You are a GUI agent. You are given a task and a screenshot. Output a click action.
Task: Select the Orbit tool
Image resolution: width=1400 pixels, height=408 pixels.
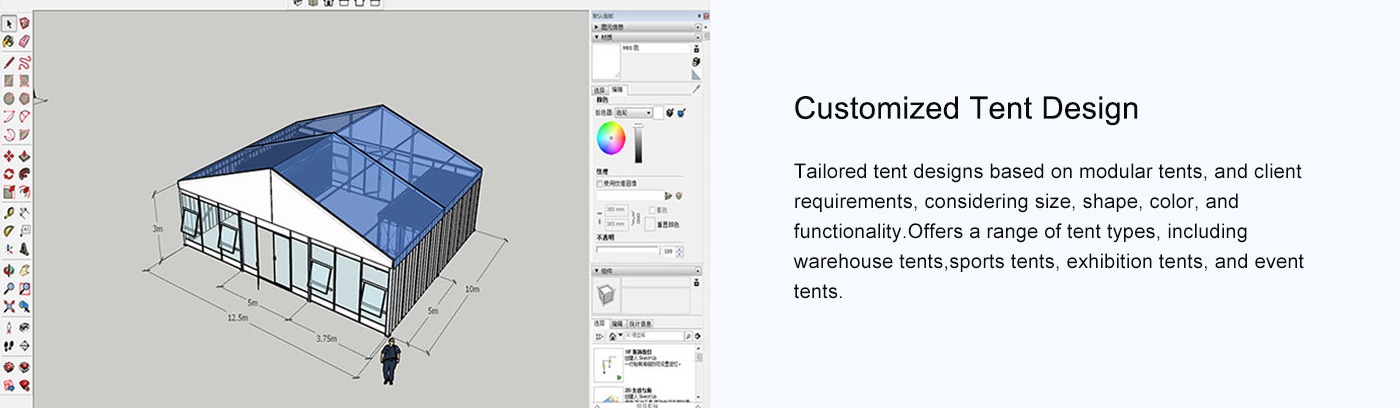click(x=9, y=269)
